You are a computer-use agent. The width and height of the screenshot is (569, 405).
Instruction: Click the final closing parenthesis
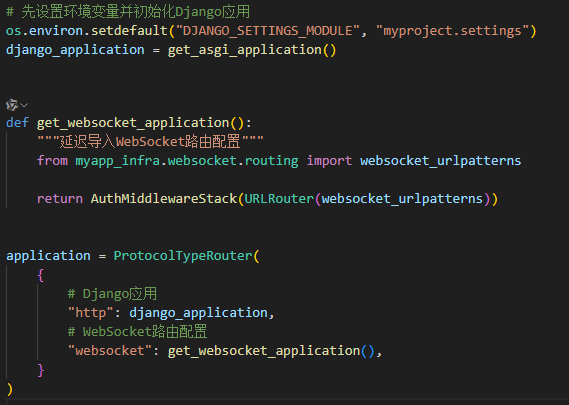coord(9,389)
